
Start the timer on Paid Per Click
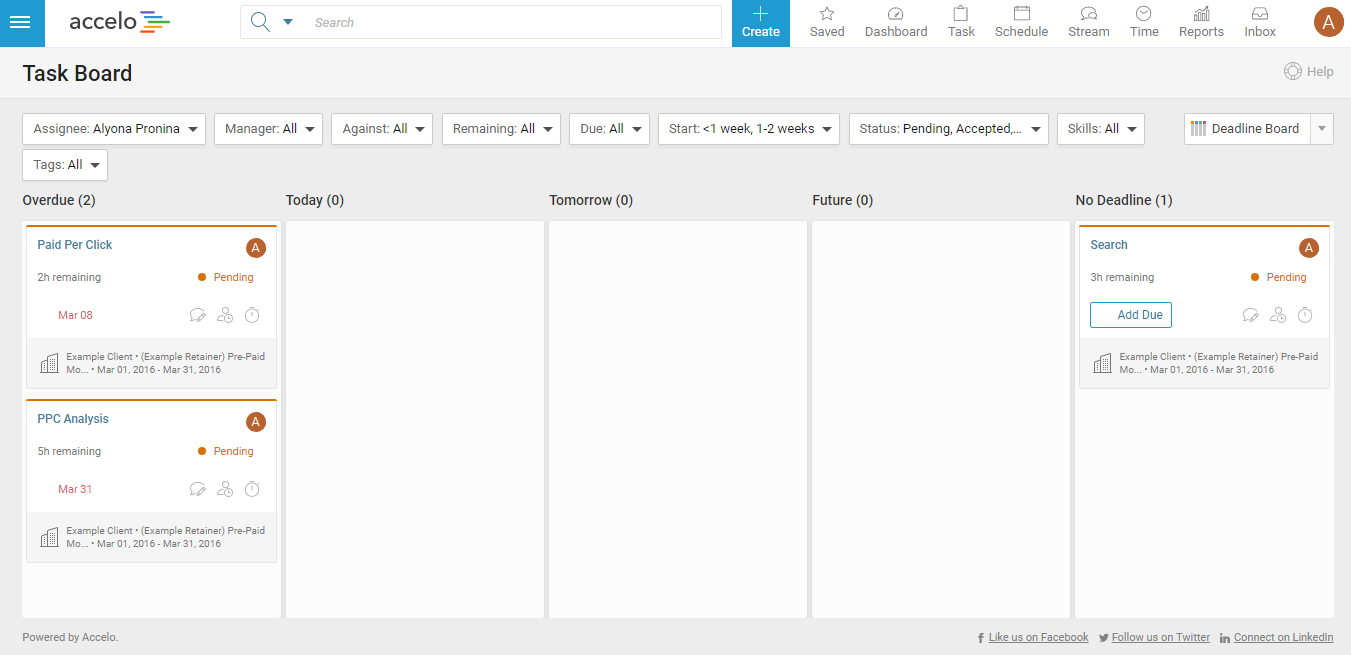(252, 316)
